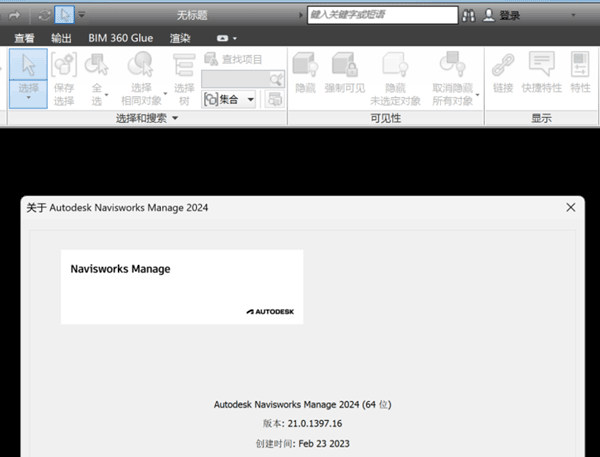Click the Links (链接) icon
The height and width of the screenshot is (457, 600).
(x=503, y=64)
